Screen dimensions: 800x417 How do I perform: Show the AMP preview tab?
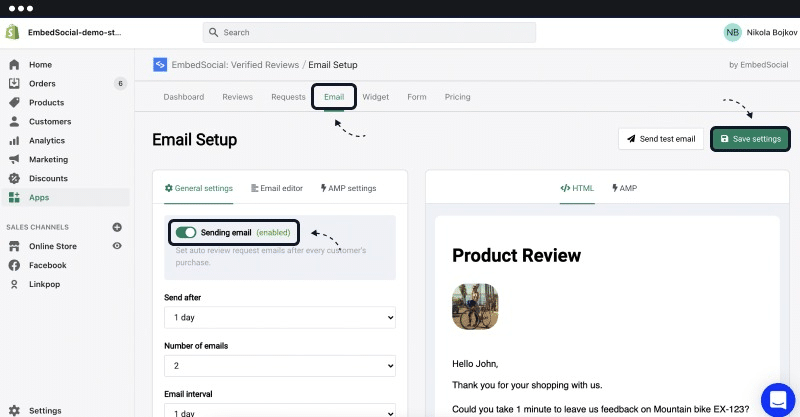(x=624, y=188)
